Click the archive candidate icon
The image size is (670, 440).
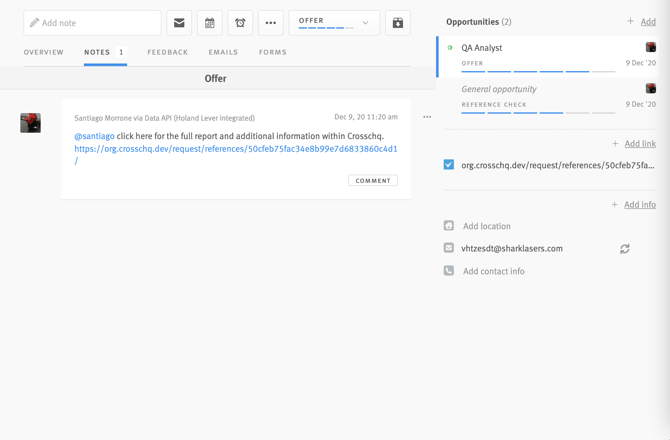pos(398,23)
